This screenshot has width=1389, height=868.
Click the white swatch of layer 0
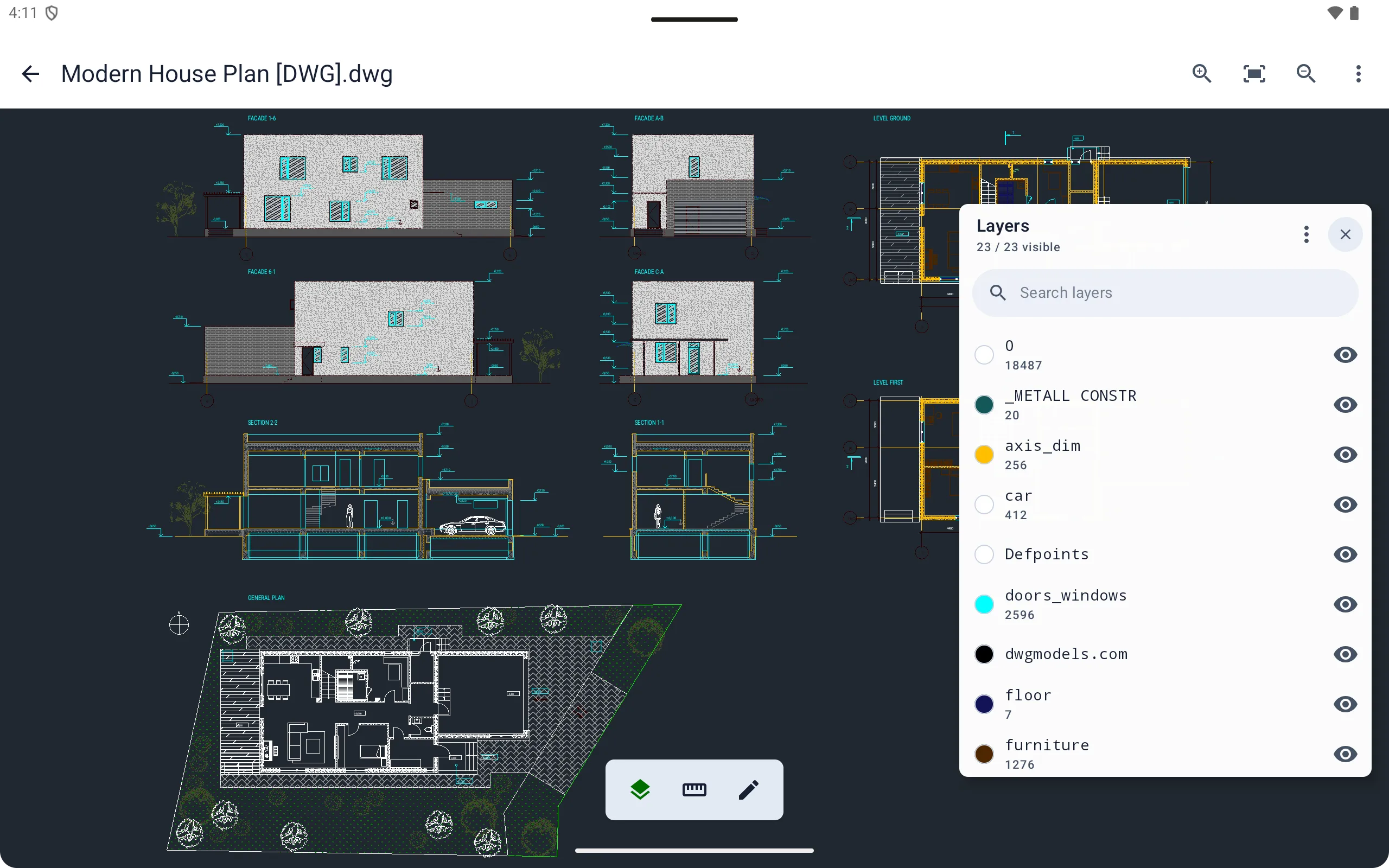(x=984, y=355)
